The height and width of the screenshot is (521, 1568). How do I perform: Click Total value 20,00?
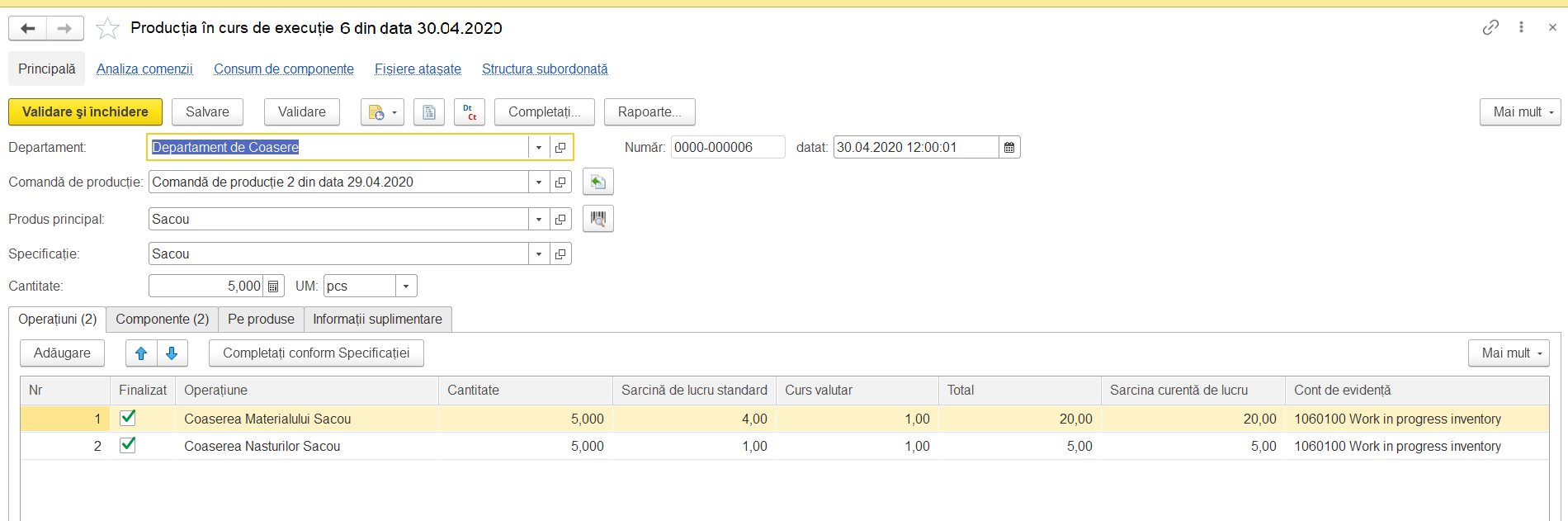point(1019,419)
